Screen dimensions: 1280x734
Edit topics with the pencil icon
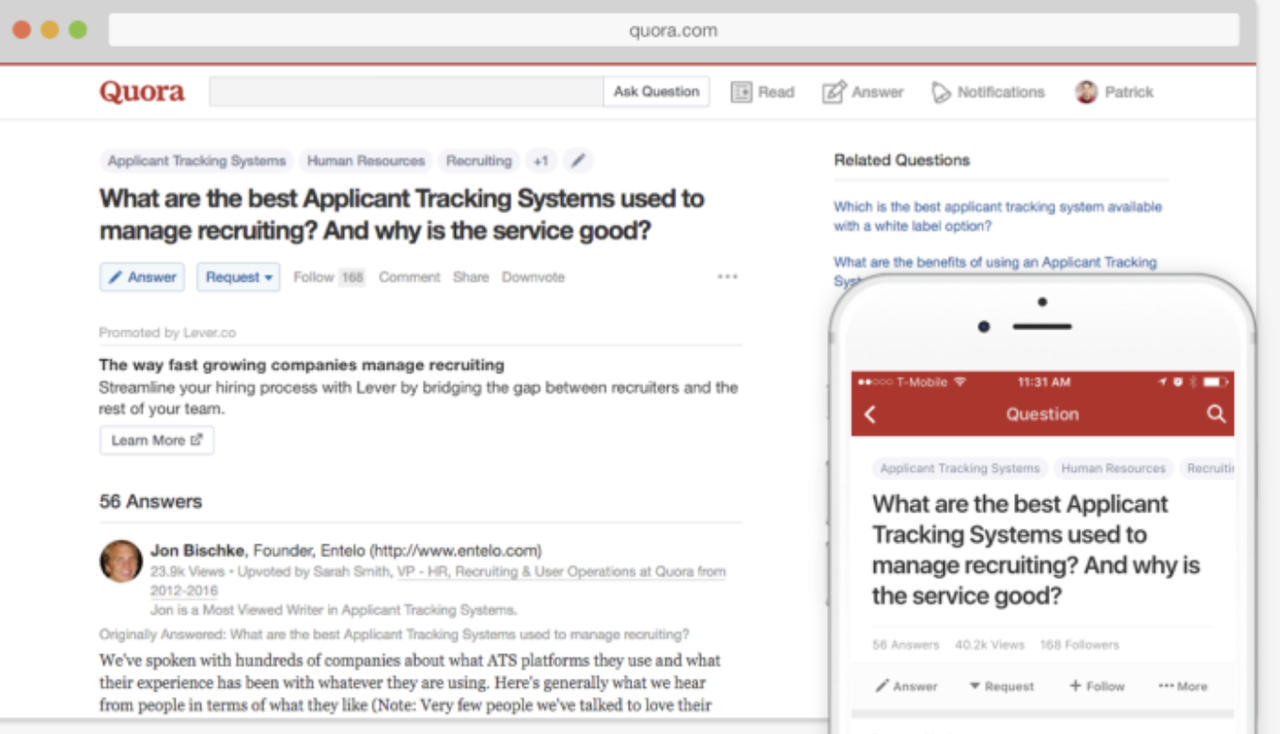578,160
